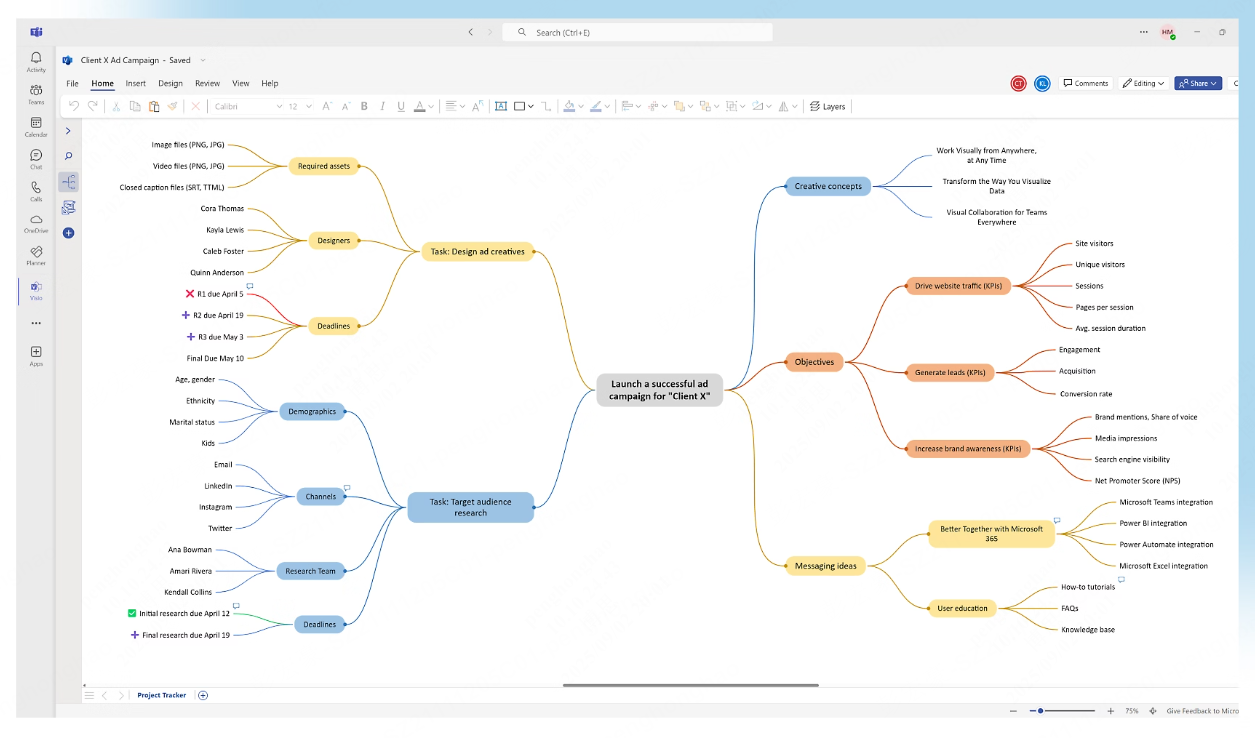Click the zoom in plus button

click(x=1110, y=711)
